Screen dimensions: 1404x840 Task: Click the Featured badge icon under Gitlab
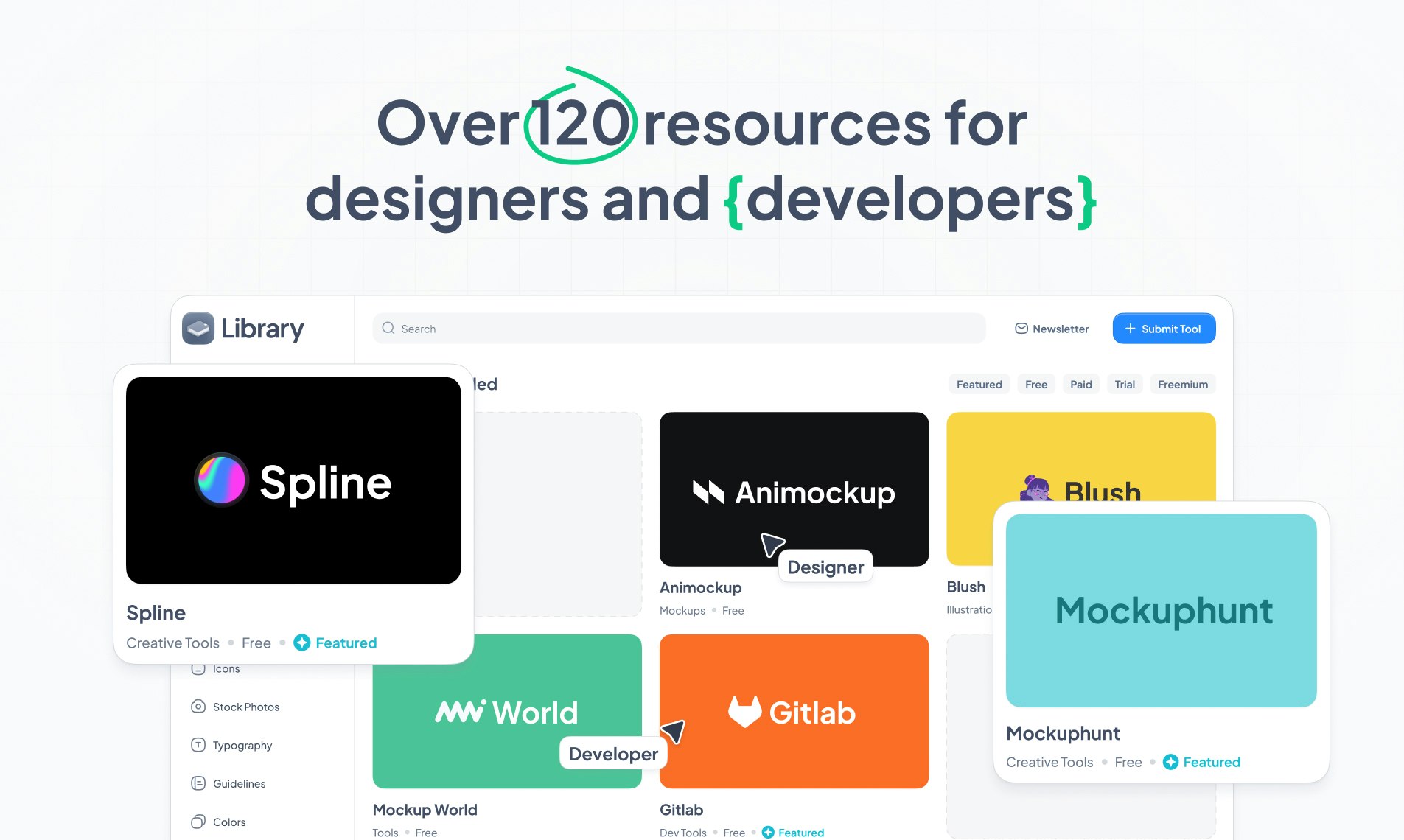pyautogui.click(x=768, y=832)
